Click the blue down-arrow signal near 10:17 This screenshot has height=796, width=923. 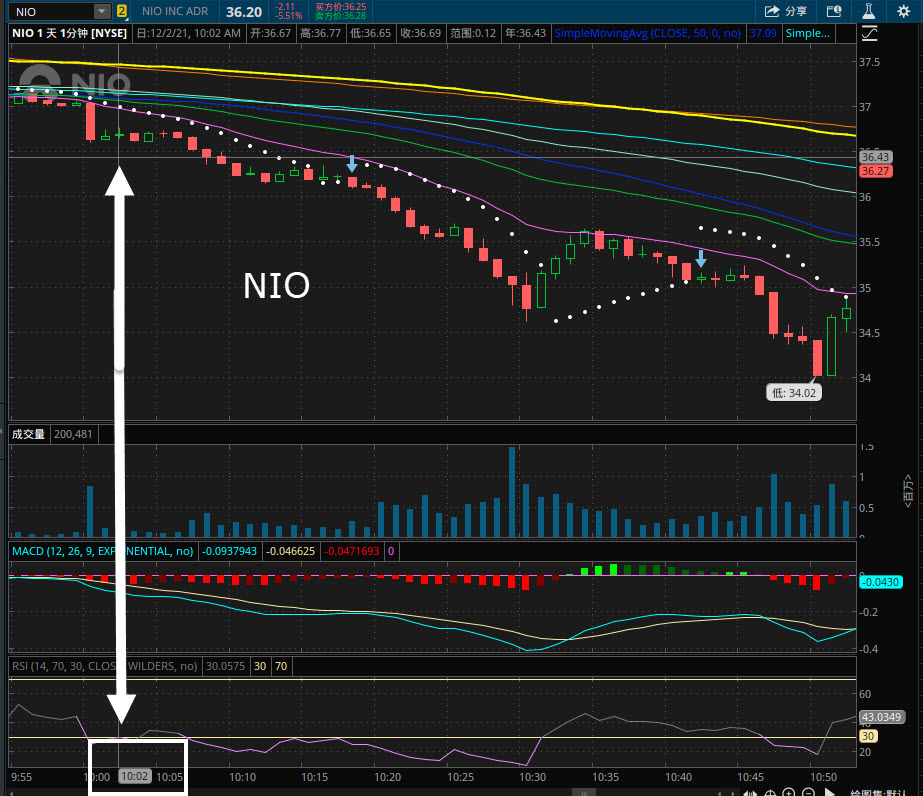tap(351, 163)
